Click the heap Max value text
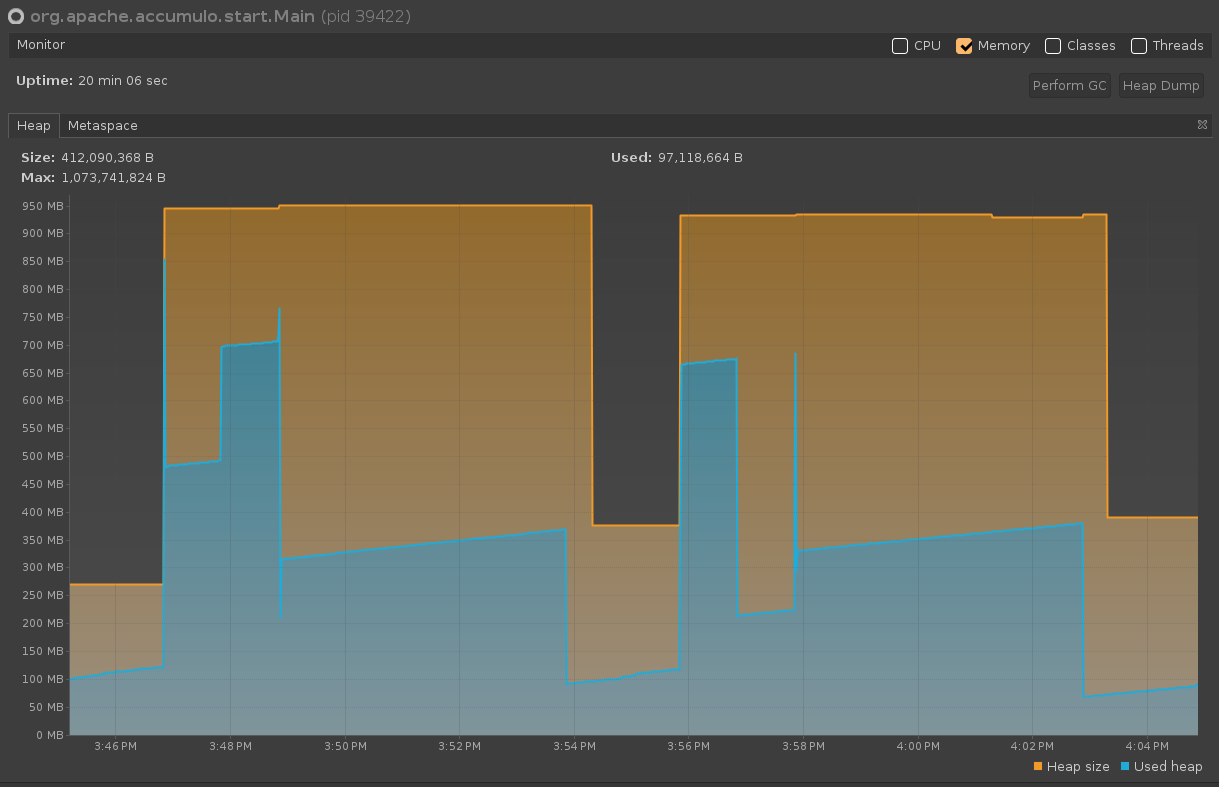This screenshot has height=787, width=1219. coord(113,178)
